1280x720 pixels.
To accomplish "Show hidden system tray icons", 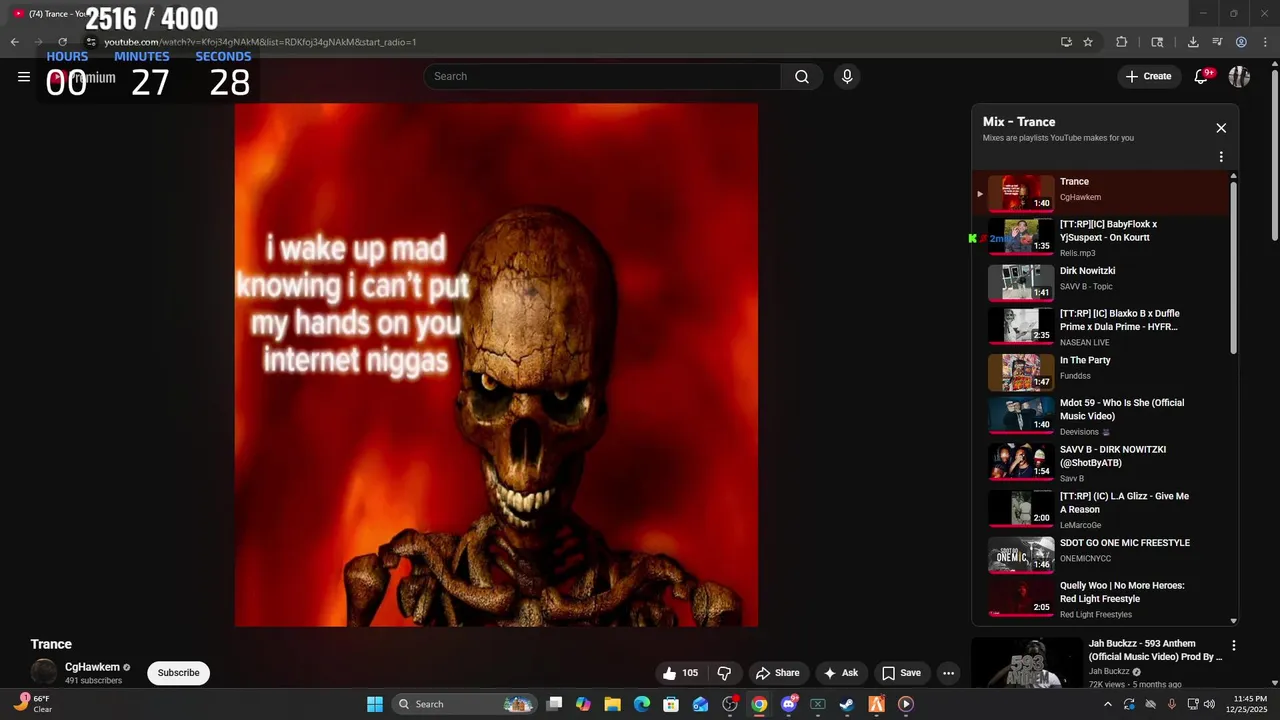I will 1107,704.
